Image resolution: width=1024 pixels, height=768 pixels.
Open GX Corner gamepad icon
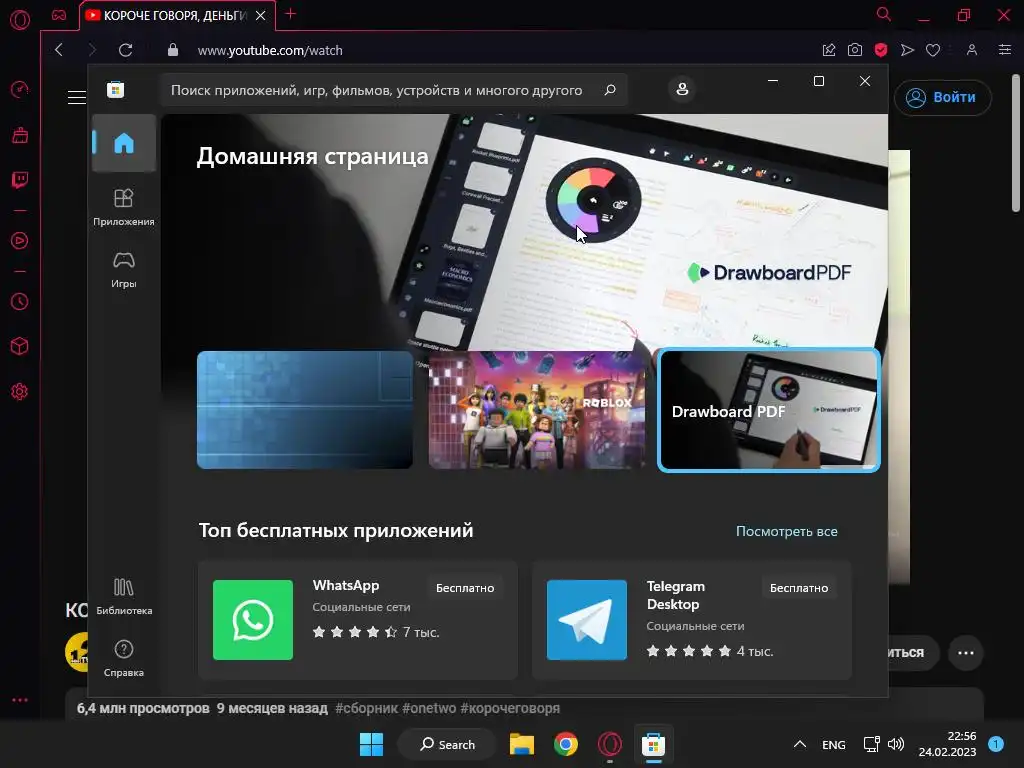click(x=59, y=15)
